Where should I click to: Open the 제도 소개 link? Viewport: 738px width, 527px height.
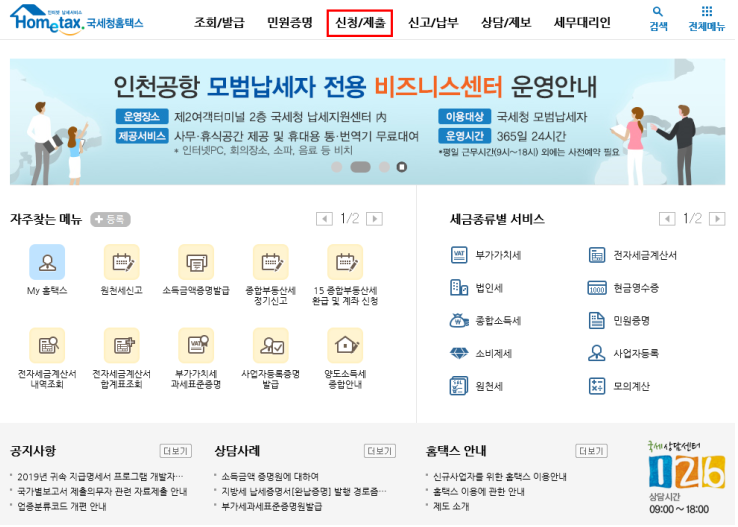[451, 507]
